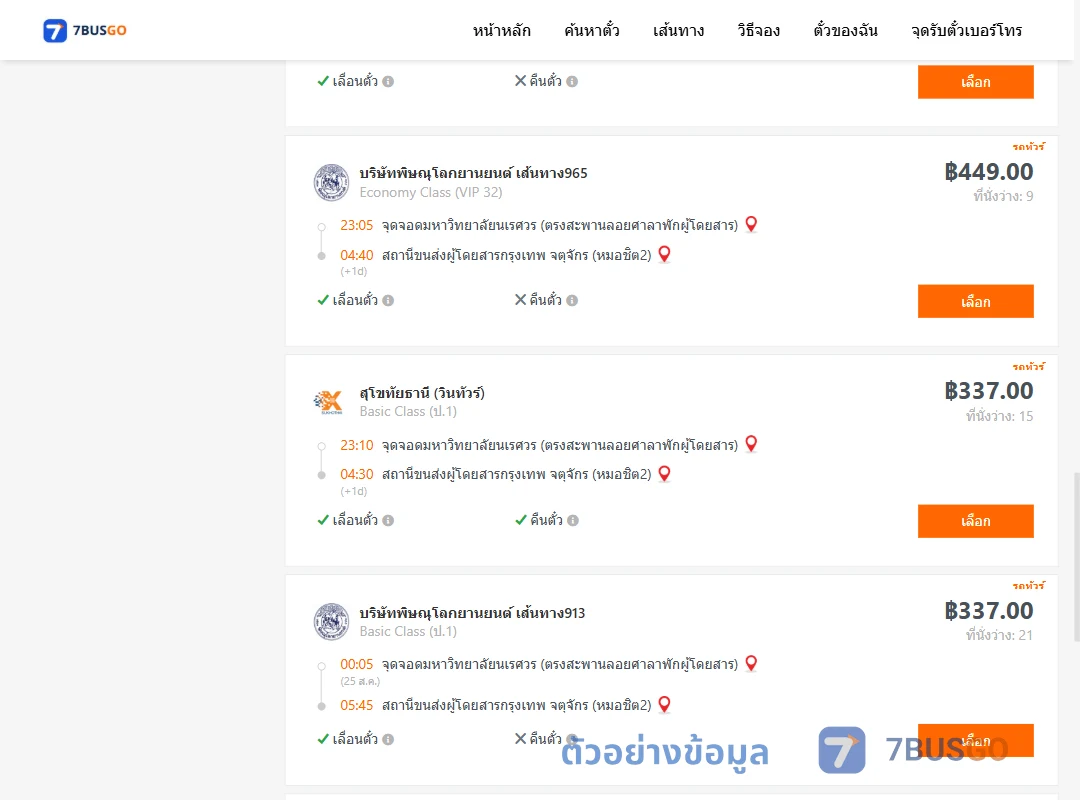Click the 23:05 departure time
The height and width of the screenshot is (800, 1080).
coord(356,225)
